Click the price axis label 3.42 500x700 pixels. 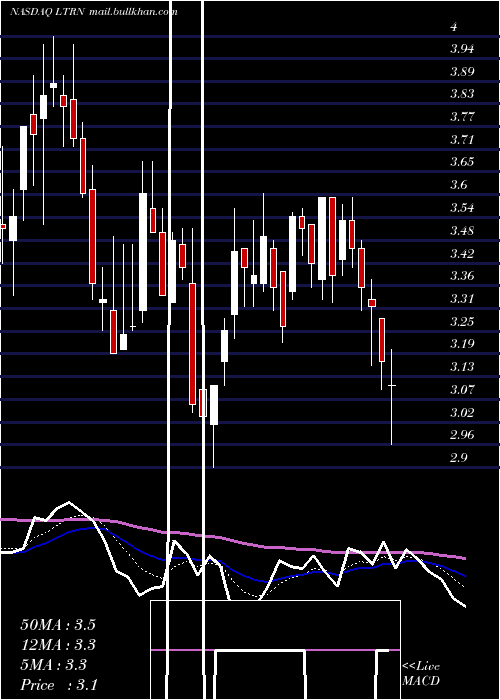[462, 254]
